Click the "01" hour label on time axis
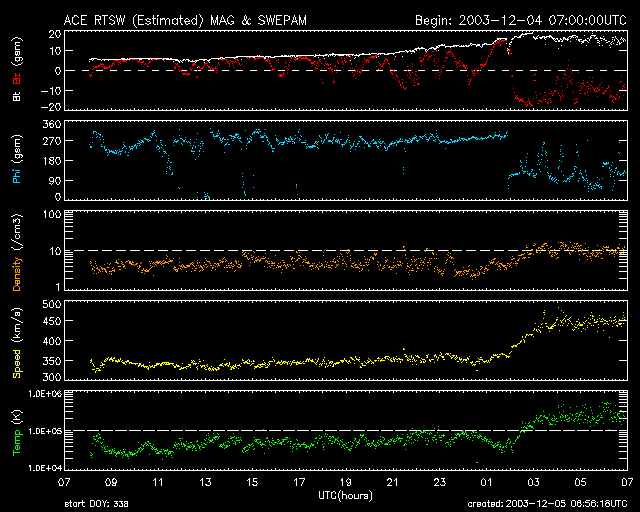The image size is (640, 512). point(487,483)
